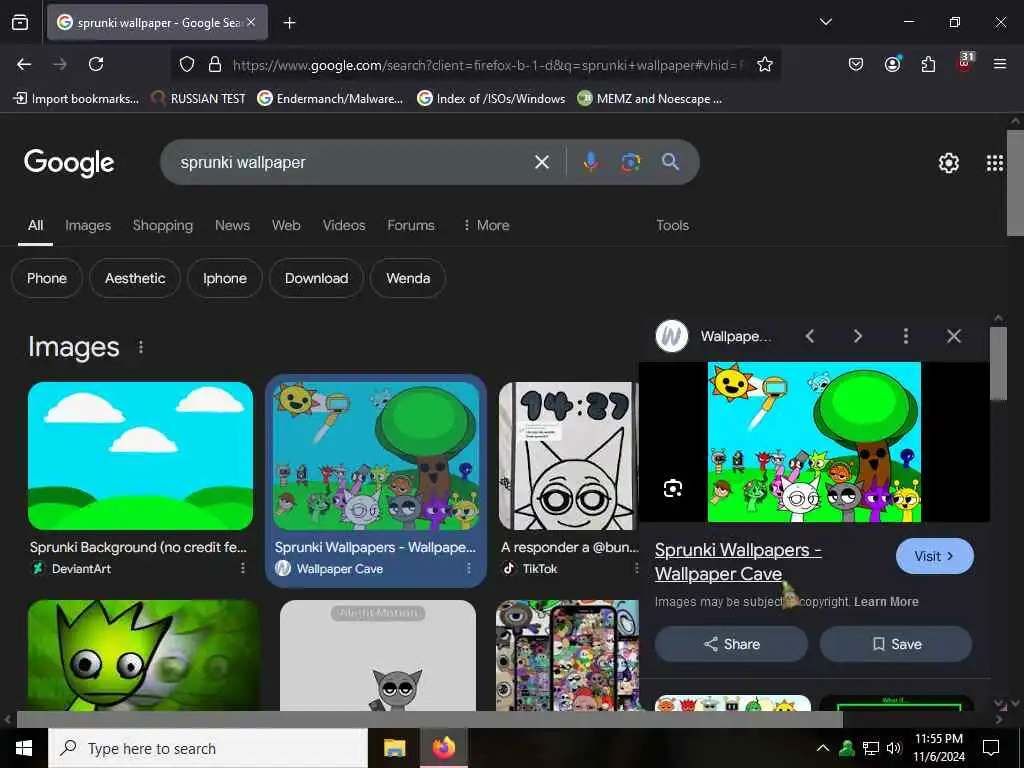Open the More search filters dropdown
The height and width of the screenshot is (768, 1024).
pyautogui.click(x=486, y=225)
